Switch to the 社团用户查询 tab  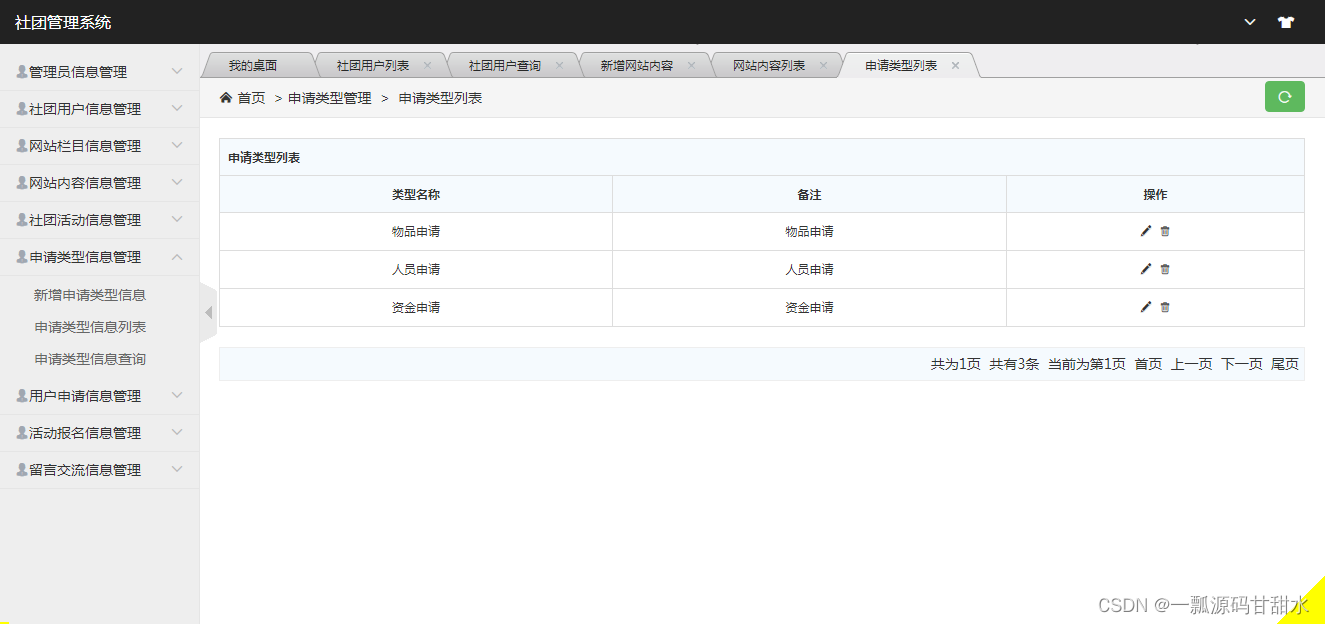point(505,65)
